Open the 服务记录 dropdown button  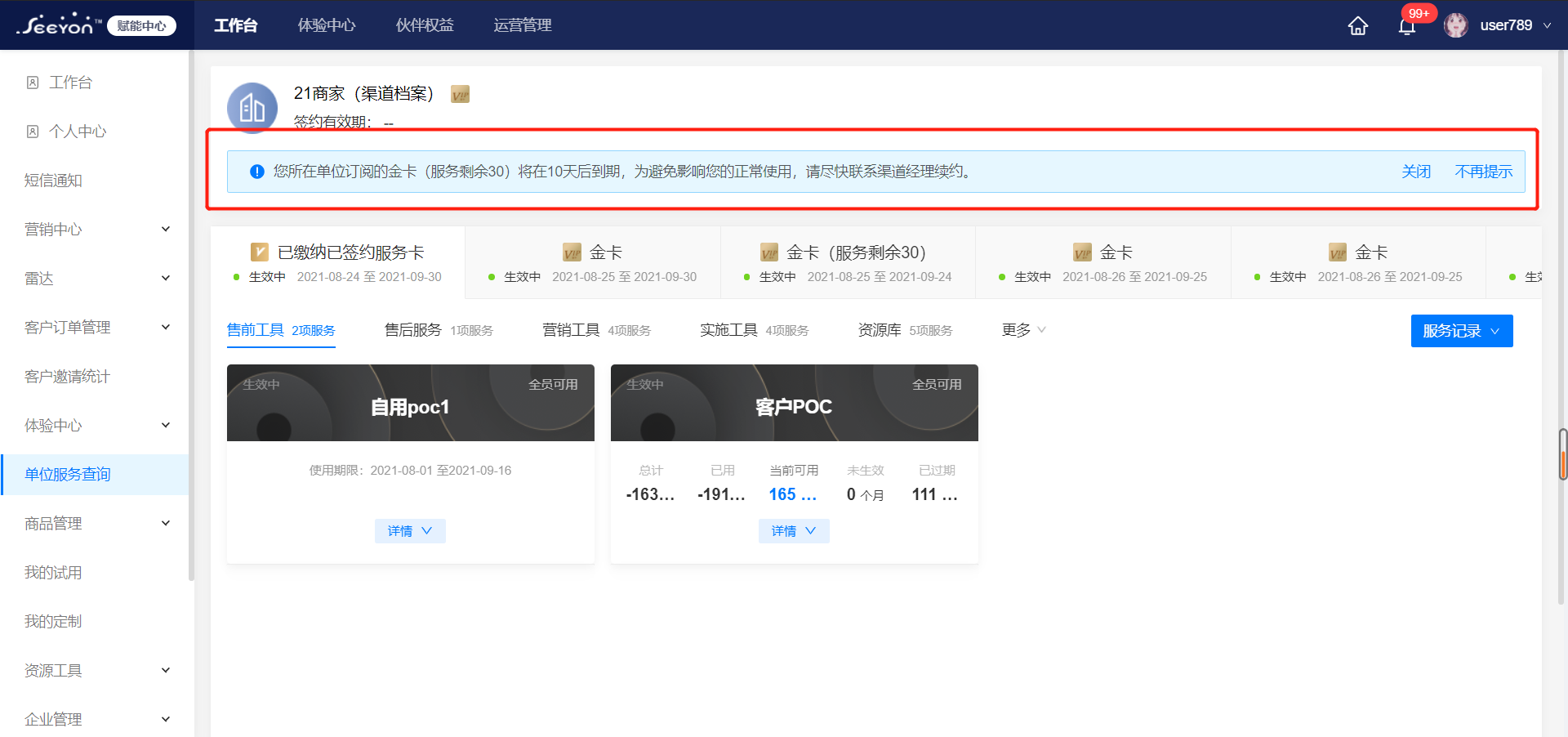coord(1462,331)
